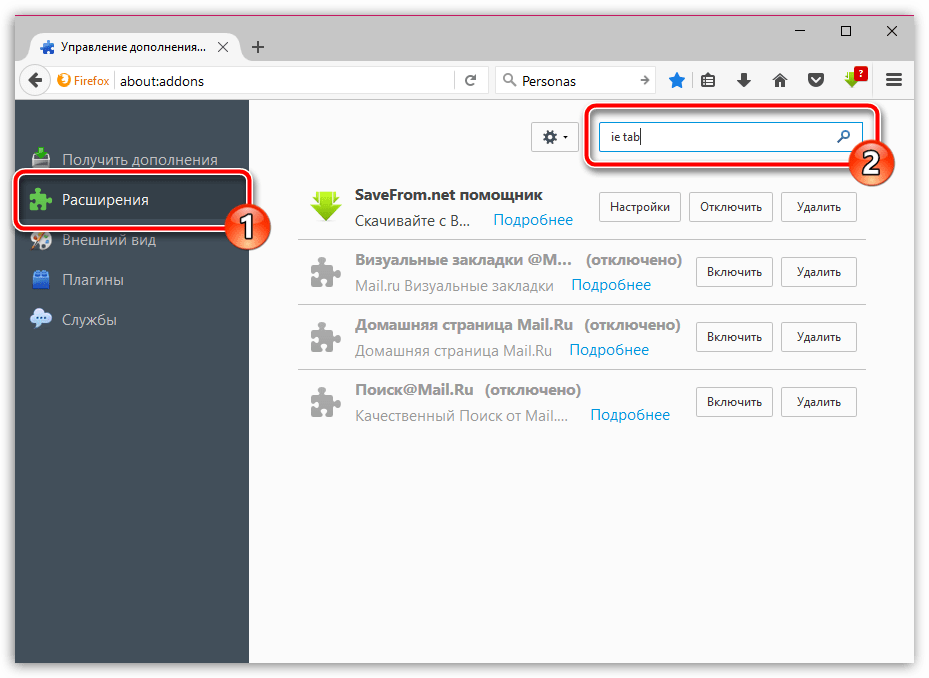Click the about:addons address bar
Screen dimensions: 929x678
[x=285, y=81]
